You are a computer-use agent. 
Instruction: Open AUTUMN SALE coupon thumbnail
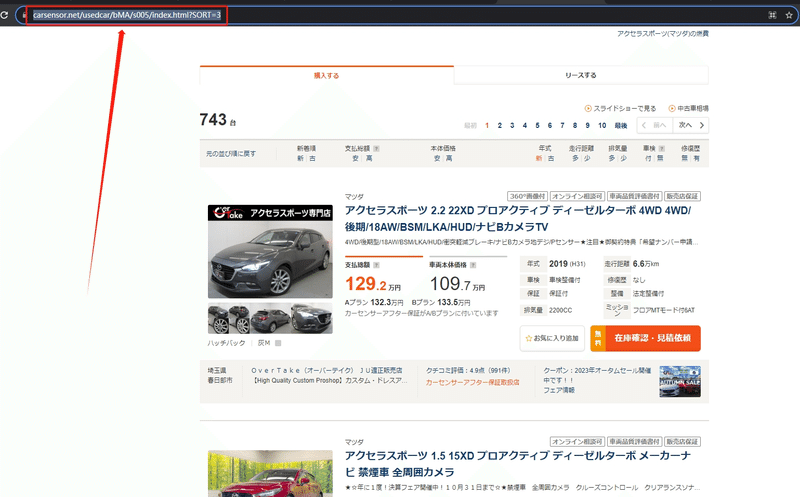coord(680,382)
